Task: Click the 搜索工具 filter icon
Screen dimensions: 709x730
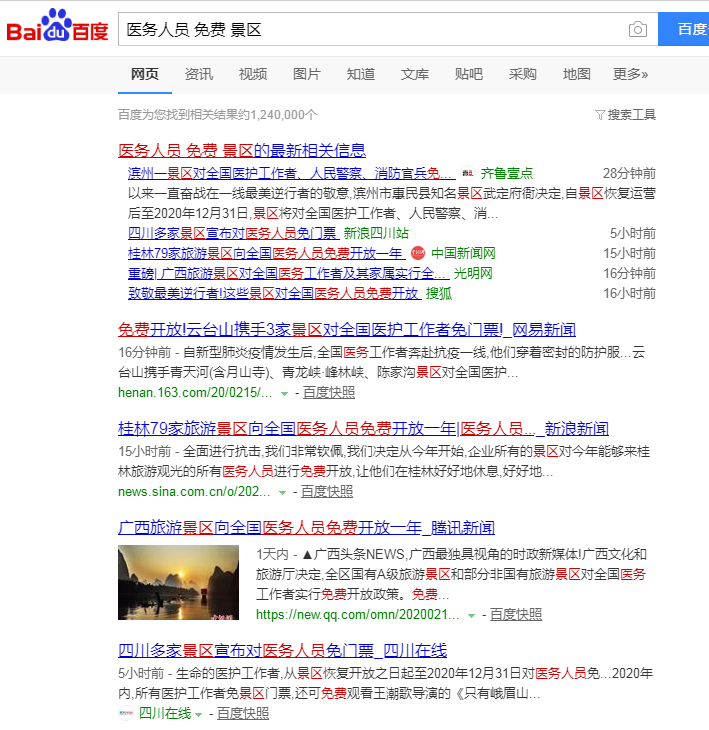Action: (600, 115)
